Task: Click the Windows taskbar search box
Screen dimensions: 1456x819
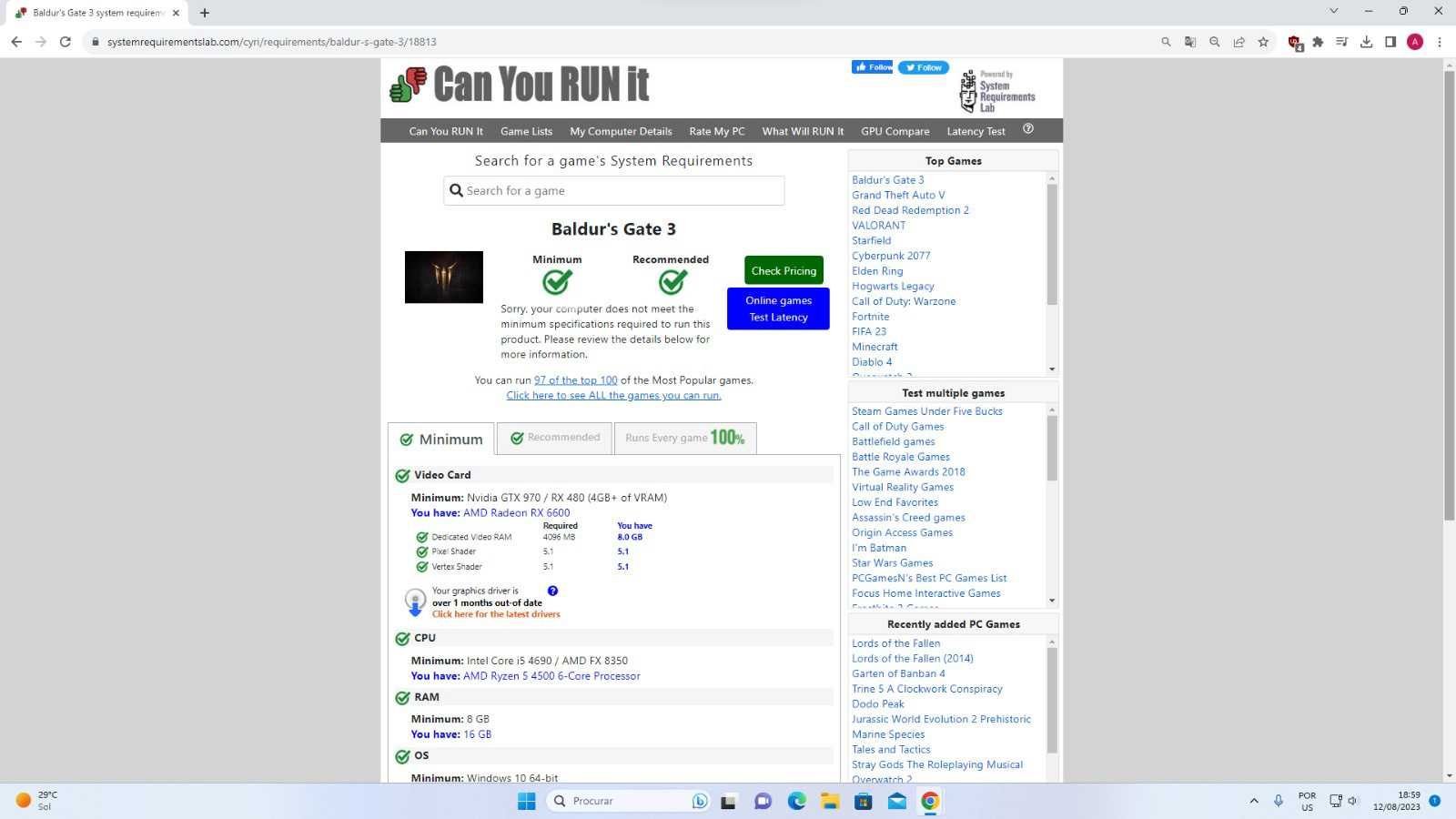Action: (x=628, y=801)
